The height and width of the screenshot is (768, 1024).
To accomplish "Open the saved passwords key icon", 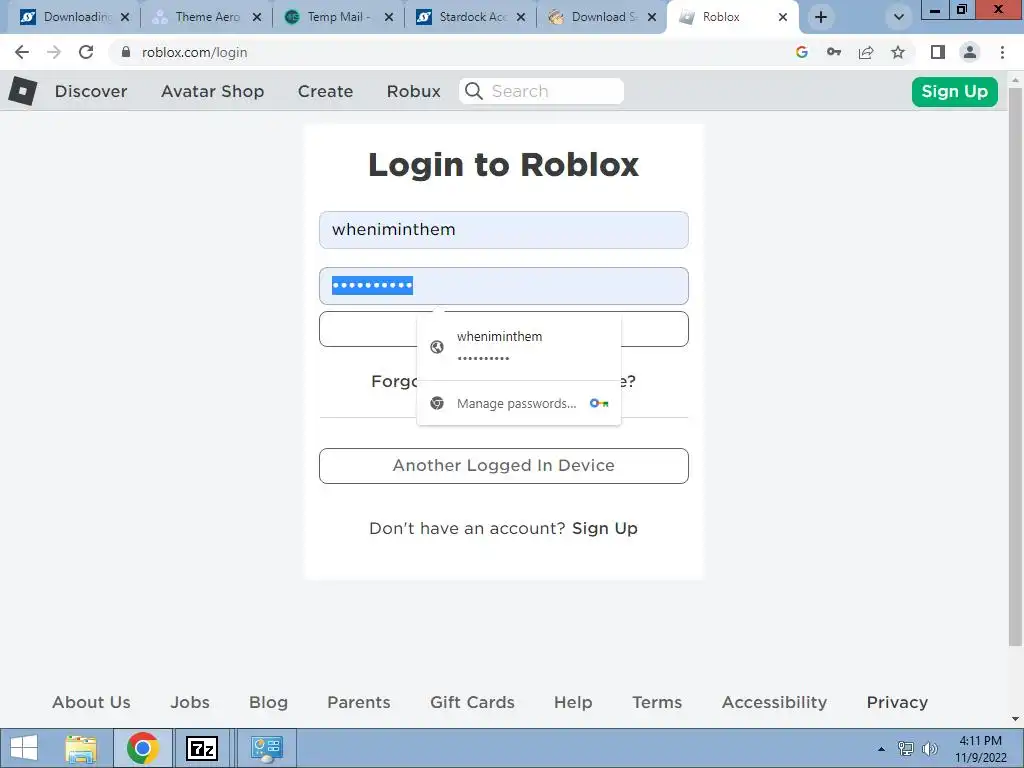I will pos(834,52).
